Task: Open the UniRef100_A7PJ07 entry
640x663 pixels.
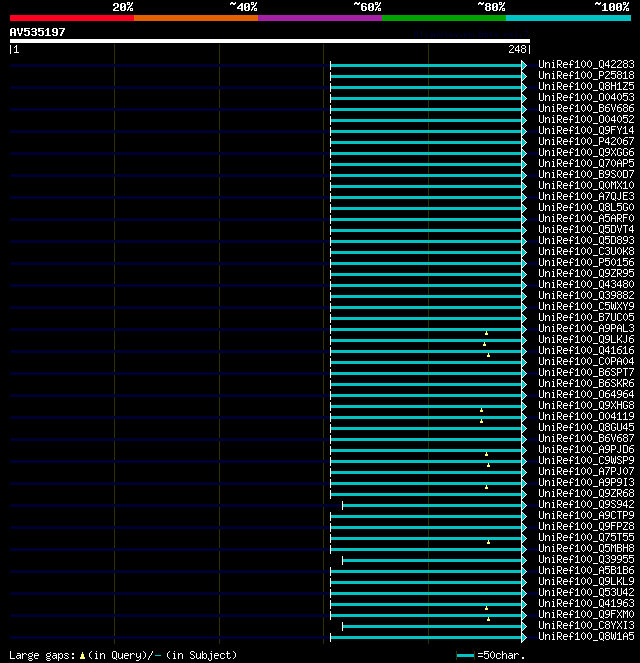Action: click(x=586, y=471)
